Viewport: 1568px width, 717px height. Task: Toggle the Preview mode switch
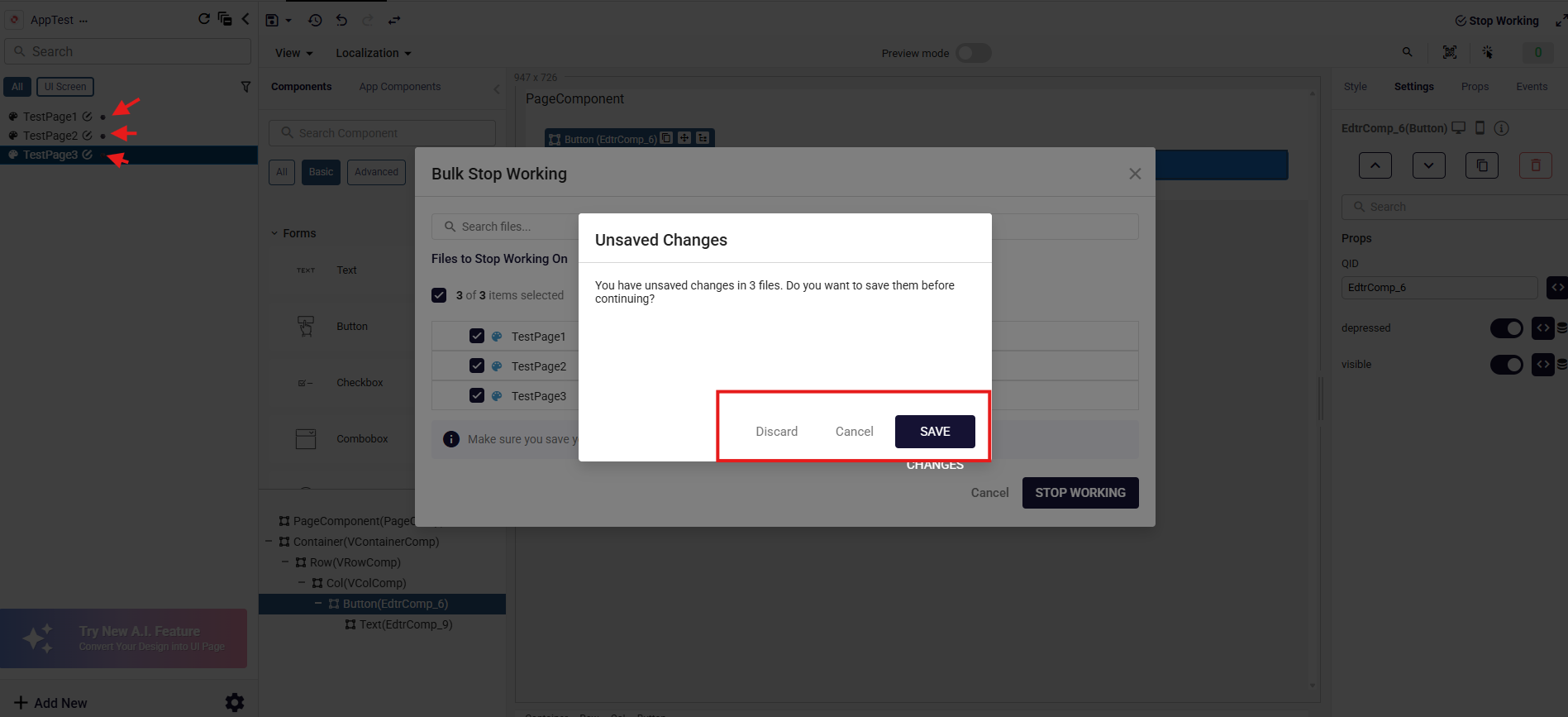point(973,53)
